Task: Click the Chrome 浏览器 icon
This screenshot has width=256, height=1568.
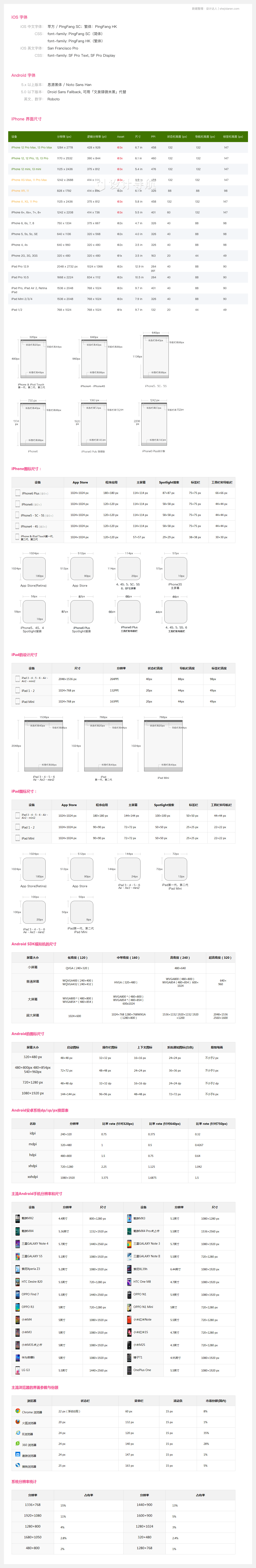Action: pyautogui.click(x=18, y=1411)
